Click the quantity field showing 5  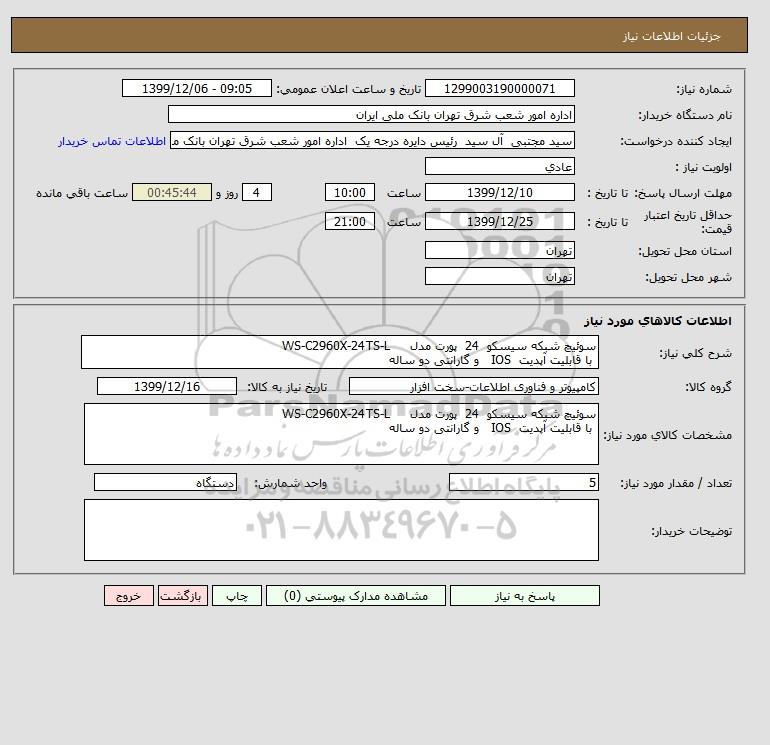coord(523,482)
